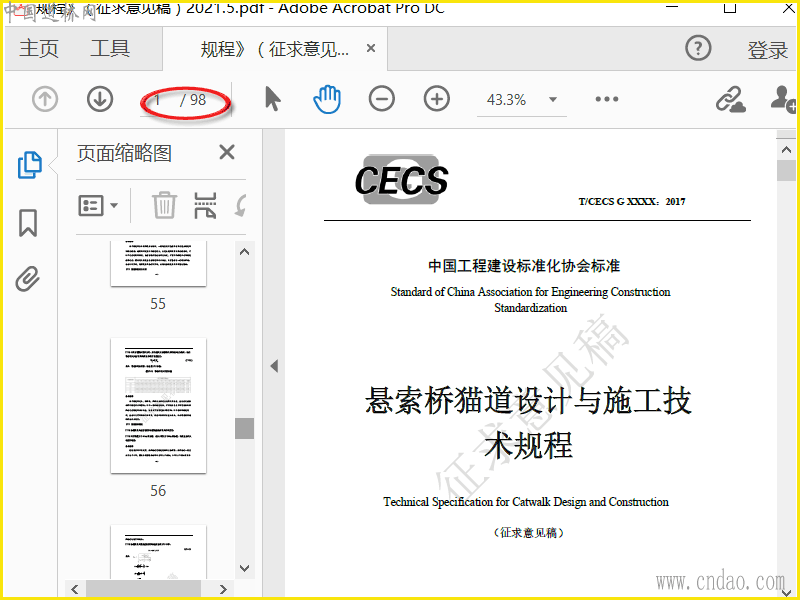Select the page 55 thumbnail
This screenshot has height=600, width=800.
(x=159, y=263)
